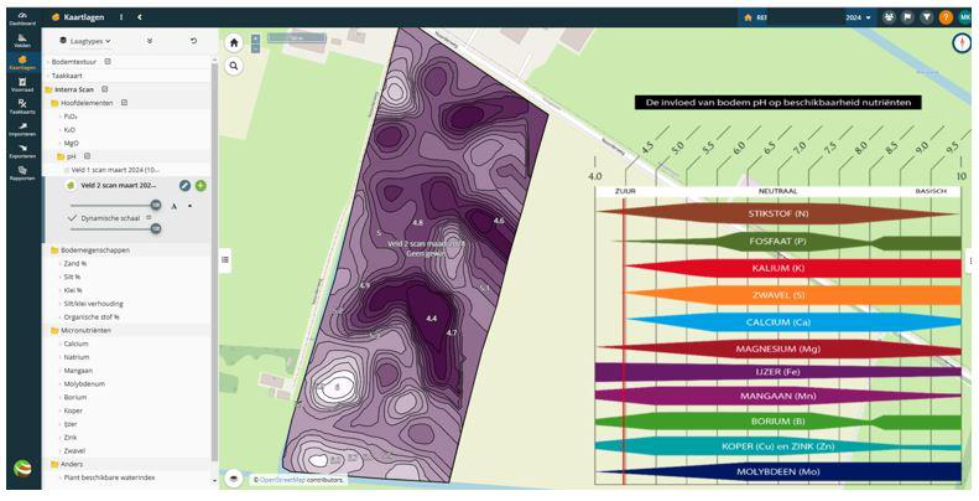Open the 2024 year dropdown
Screen dimensions: 979x501
tap(858, 17)
